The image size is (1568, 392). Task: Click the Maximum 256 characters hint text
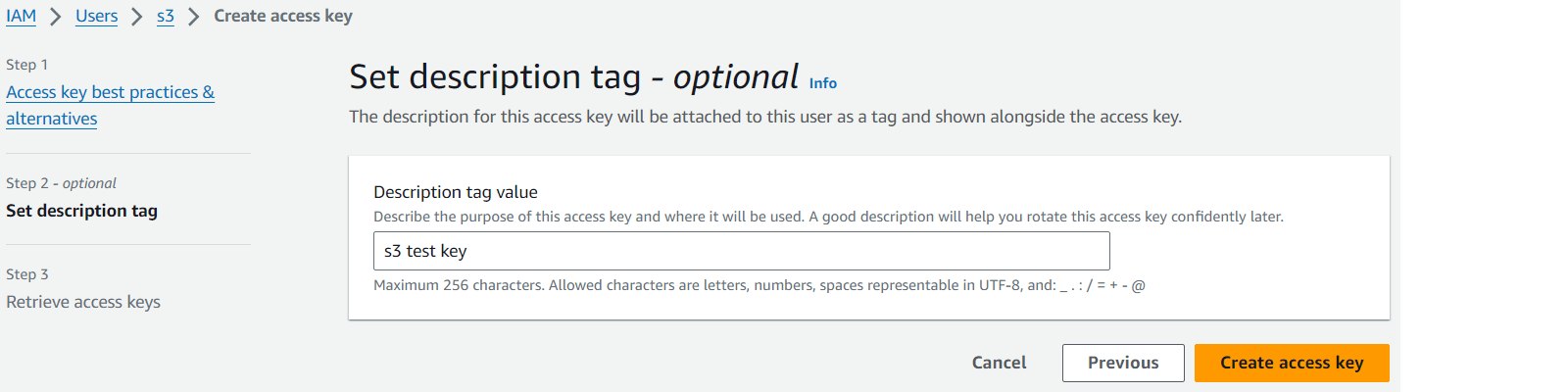tap(759, 285)
